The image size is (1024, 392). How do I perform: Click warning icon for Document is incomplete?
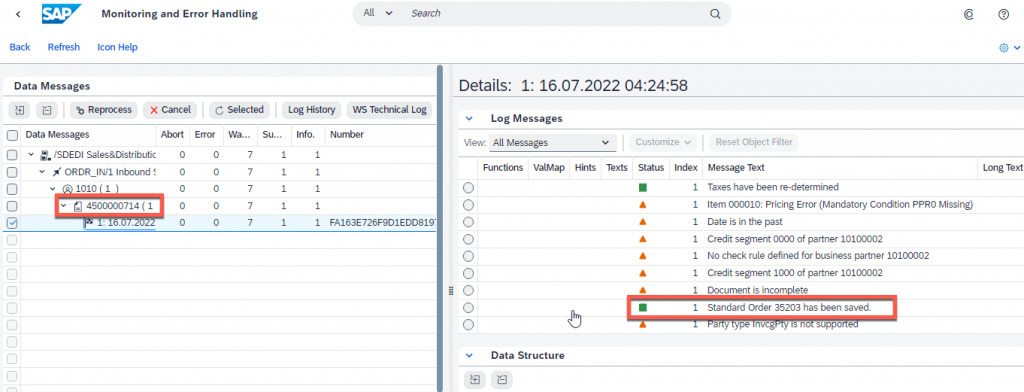coord(643,289)
